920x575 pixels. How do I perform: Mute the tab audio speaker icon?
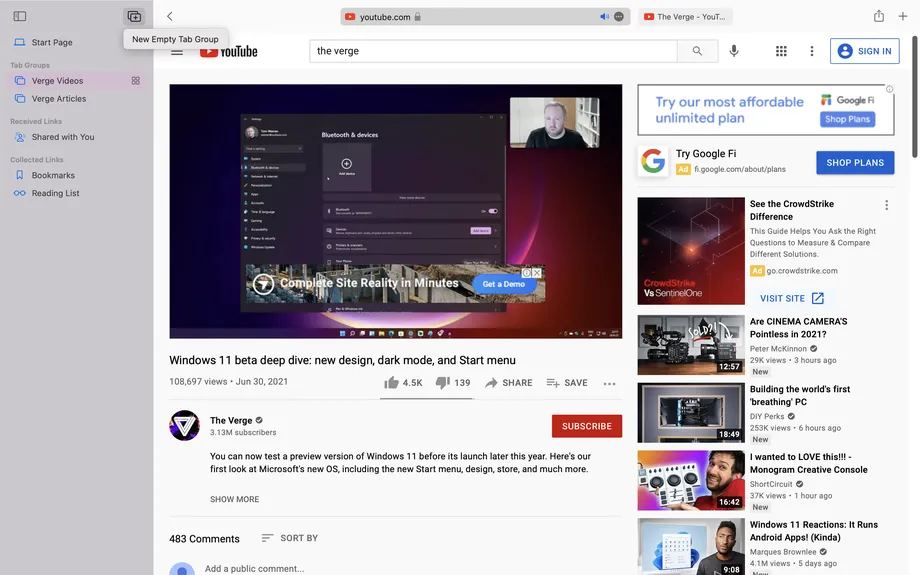pyautogui.click(x=604, y=17)
